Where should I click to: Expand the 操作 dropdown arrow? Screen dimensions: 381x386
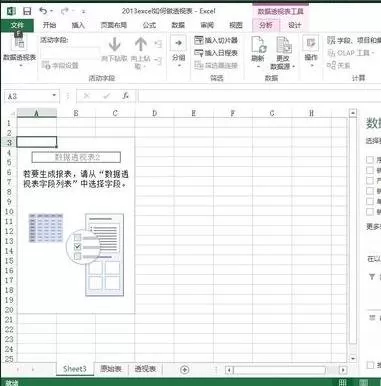312,65
